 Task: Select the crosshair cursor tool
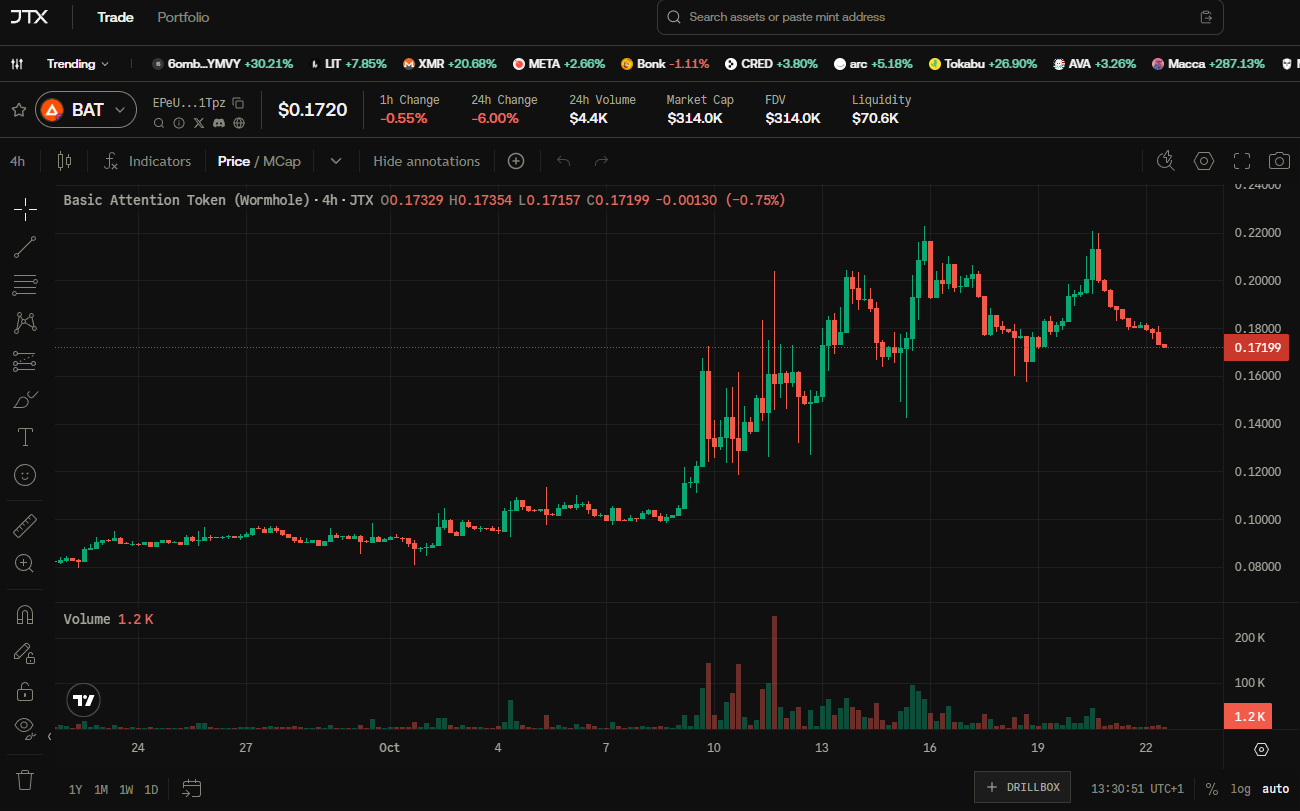25,208
